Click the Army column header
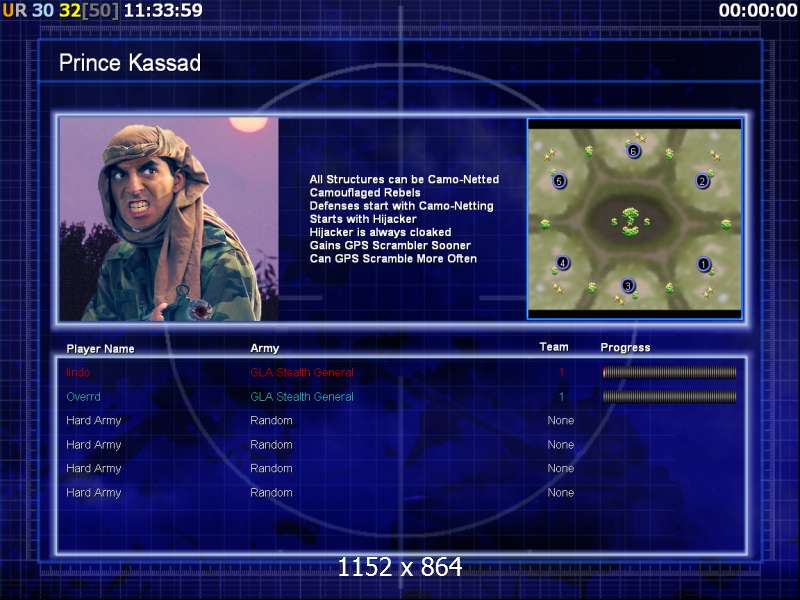This screenshot has width=800, height=600. pyautogui.click(x=265, y=348)
